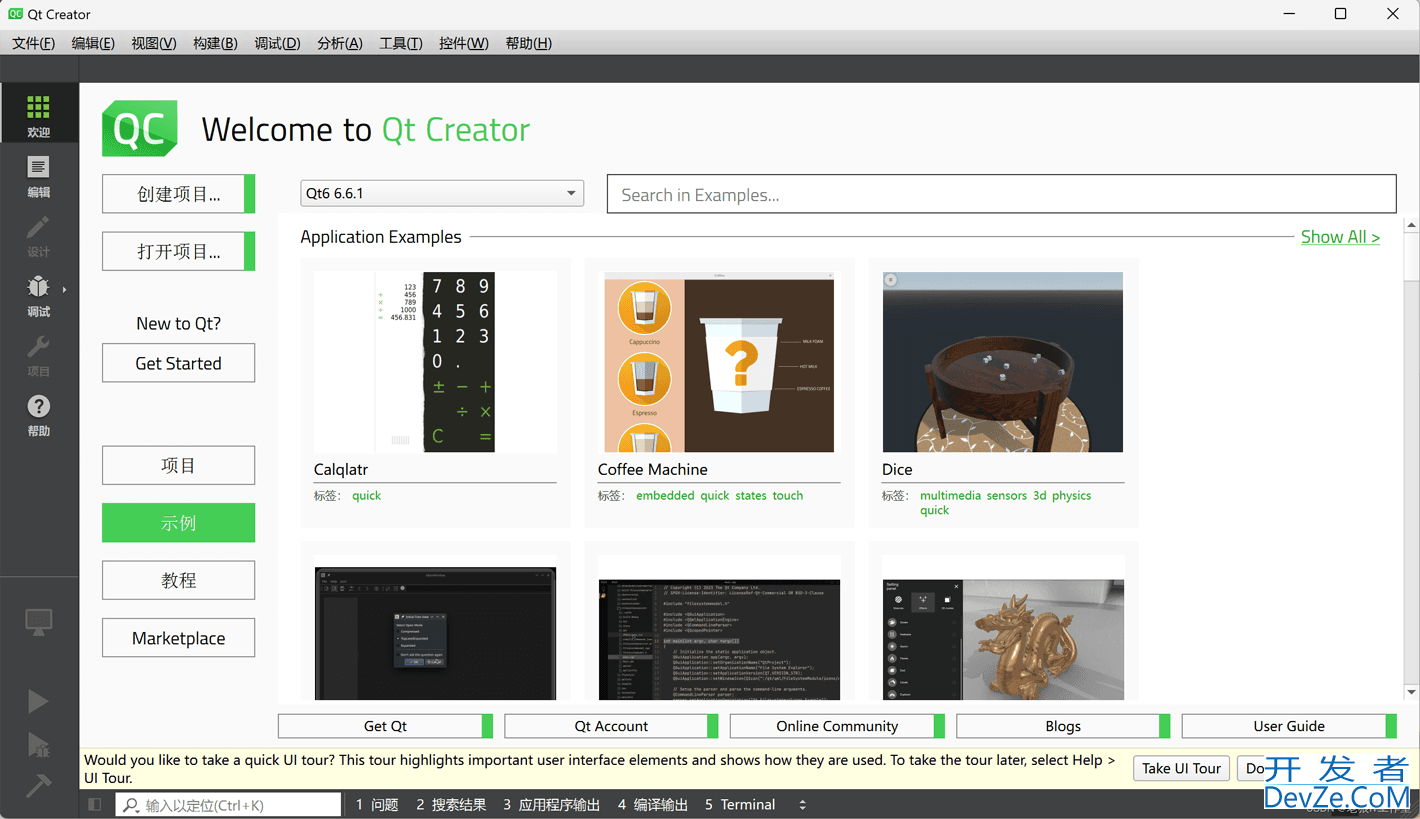The image size is (1420, 819).
Task: Click the Qt Creator title bar icon
Action: (16, 14)
